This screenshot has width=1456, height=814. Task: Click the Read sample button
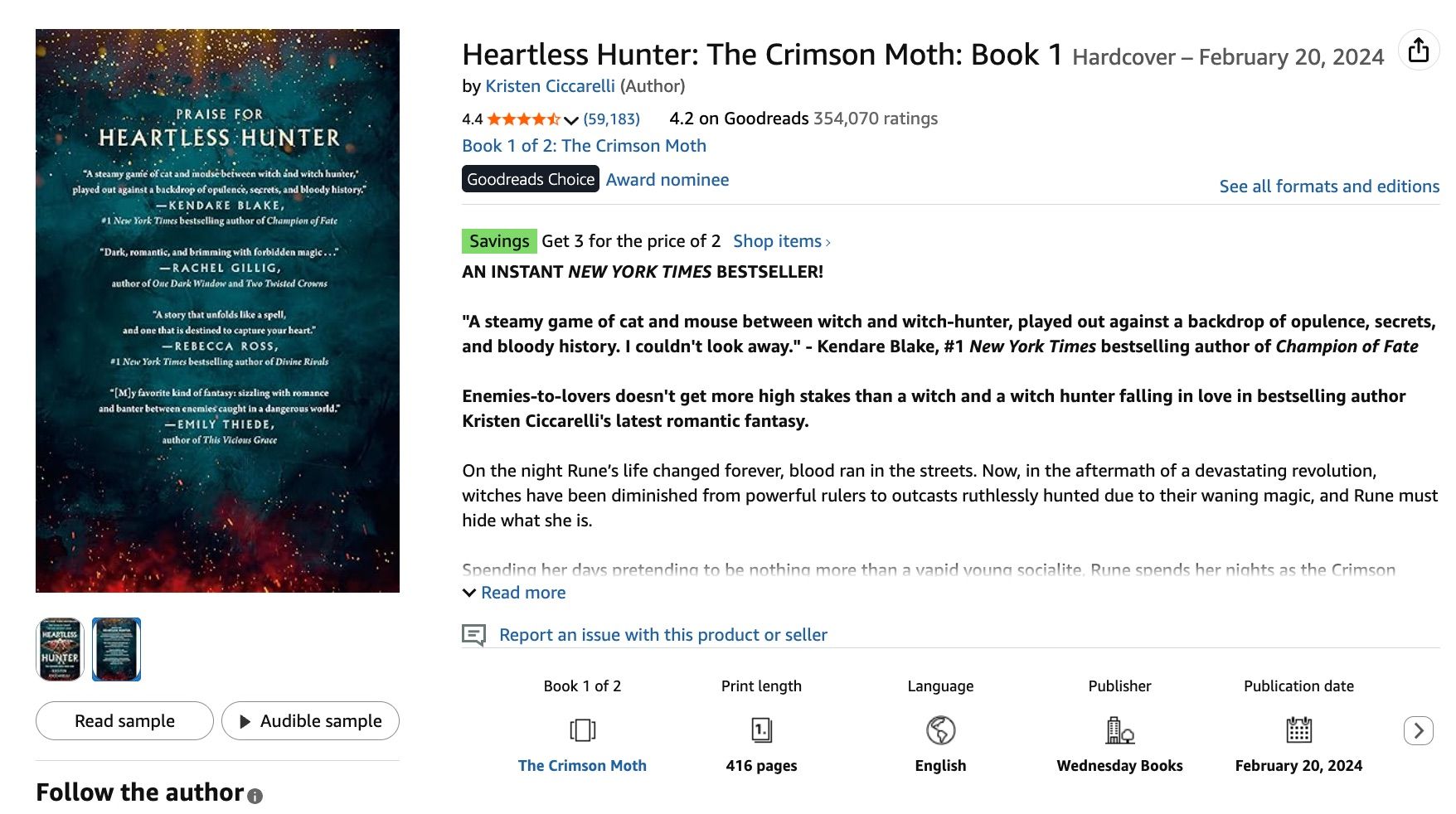(124, 720)
